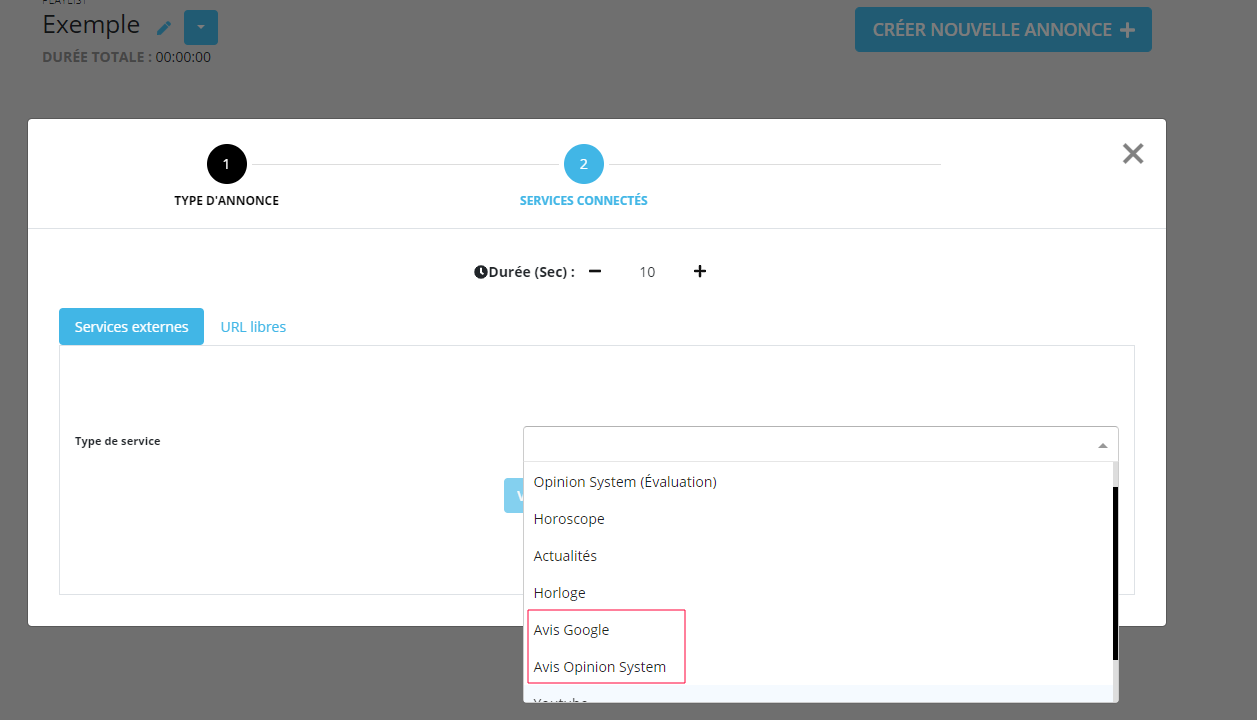Select Horloge service option
Image resolution: width=1257 pixels, height=720 pixels.
817,593
